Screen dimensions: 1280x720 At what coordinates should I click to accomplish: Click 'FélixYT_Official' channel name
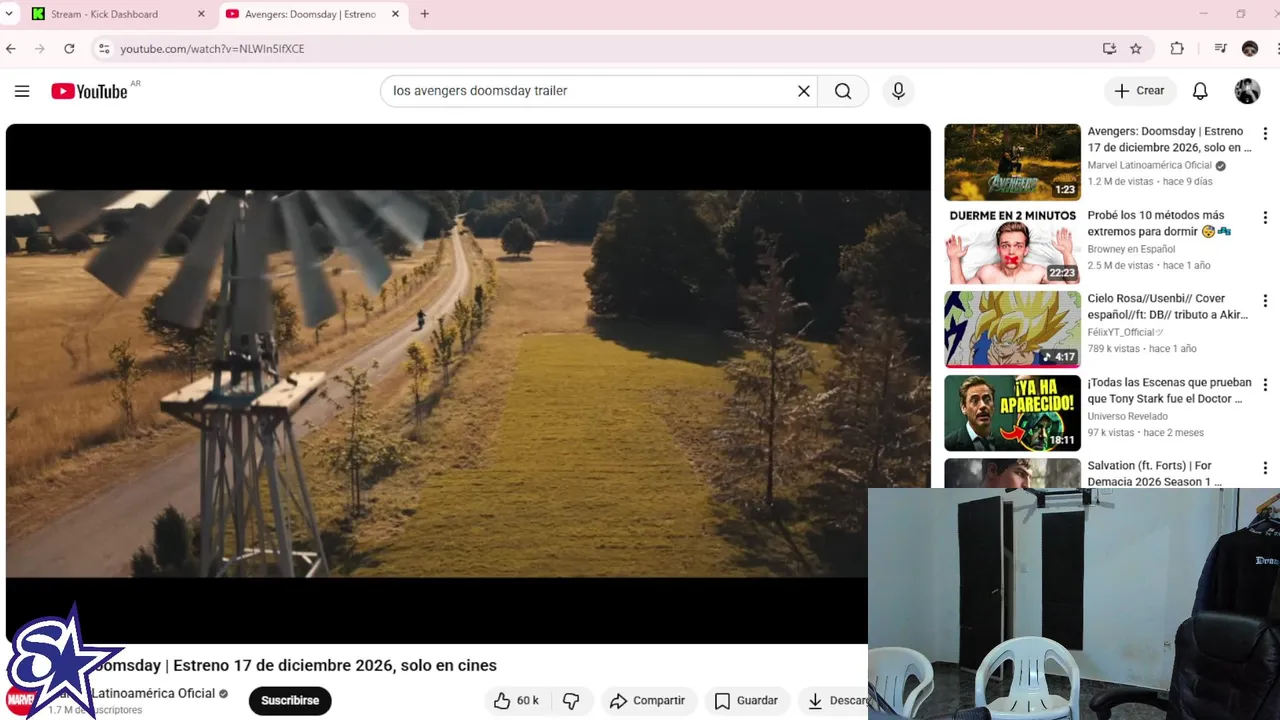coord(1126,332)
